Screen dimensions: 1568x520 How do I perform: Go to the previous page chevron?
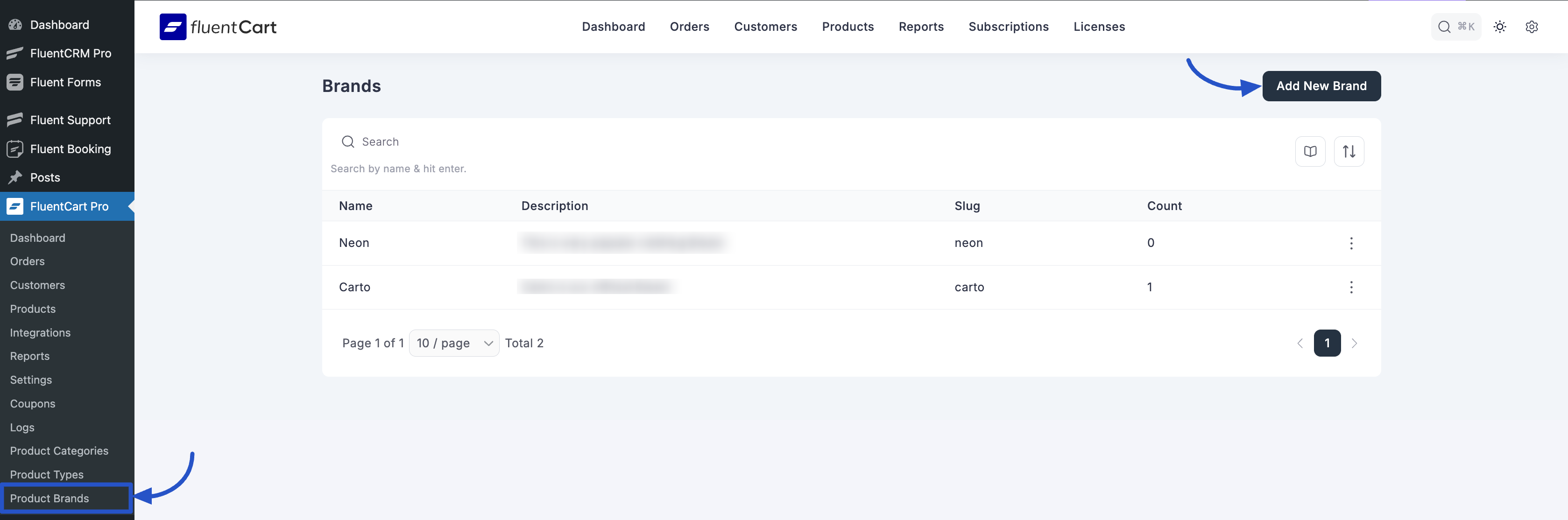pos(1300,343)
